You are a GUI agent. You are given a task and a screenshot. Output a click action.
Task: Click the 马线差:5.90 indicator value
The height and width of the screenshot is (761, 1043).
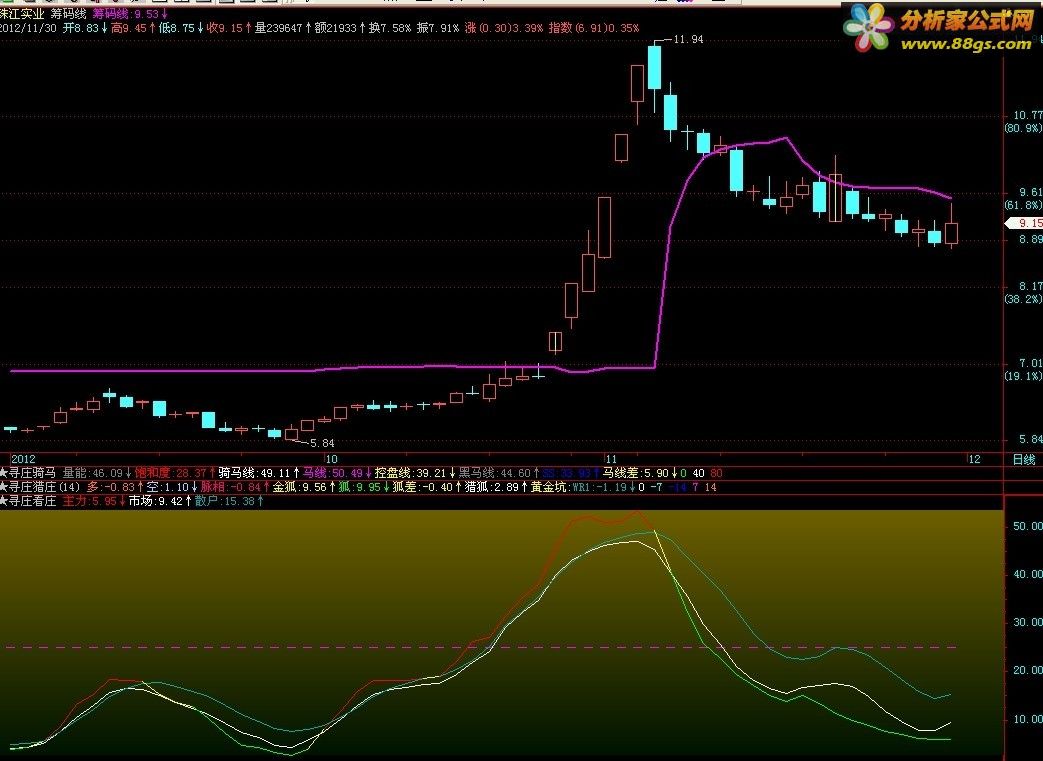coord(640,473)
